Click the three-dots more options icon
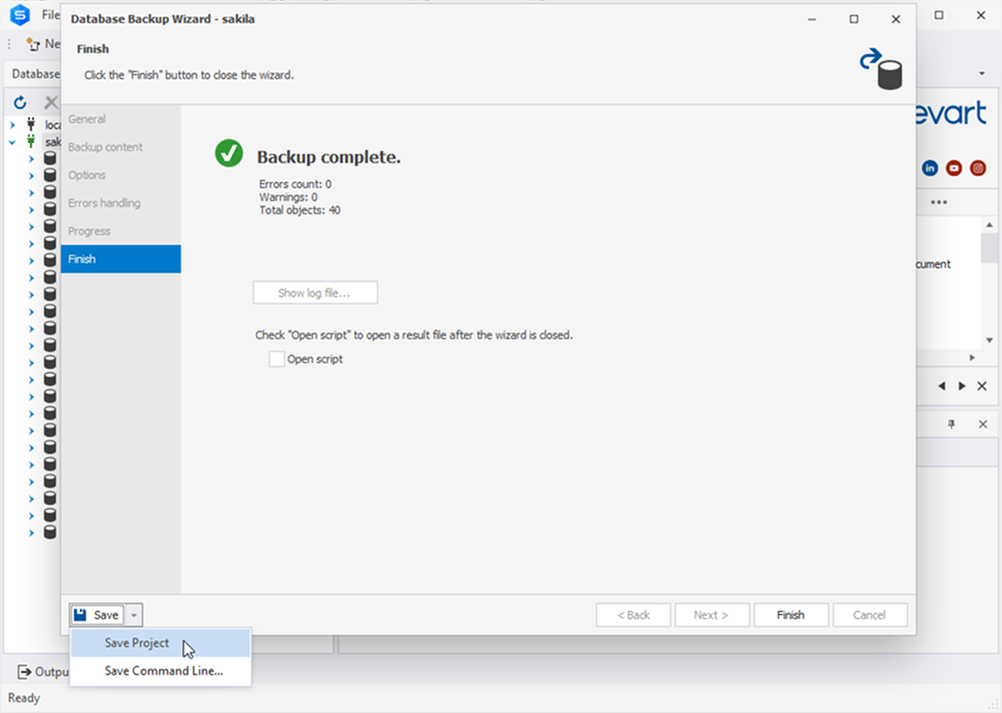The height and width of the screenshot is (713, 1002). click(938, 202)
